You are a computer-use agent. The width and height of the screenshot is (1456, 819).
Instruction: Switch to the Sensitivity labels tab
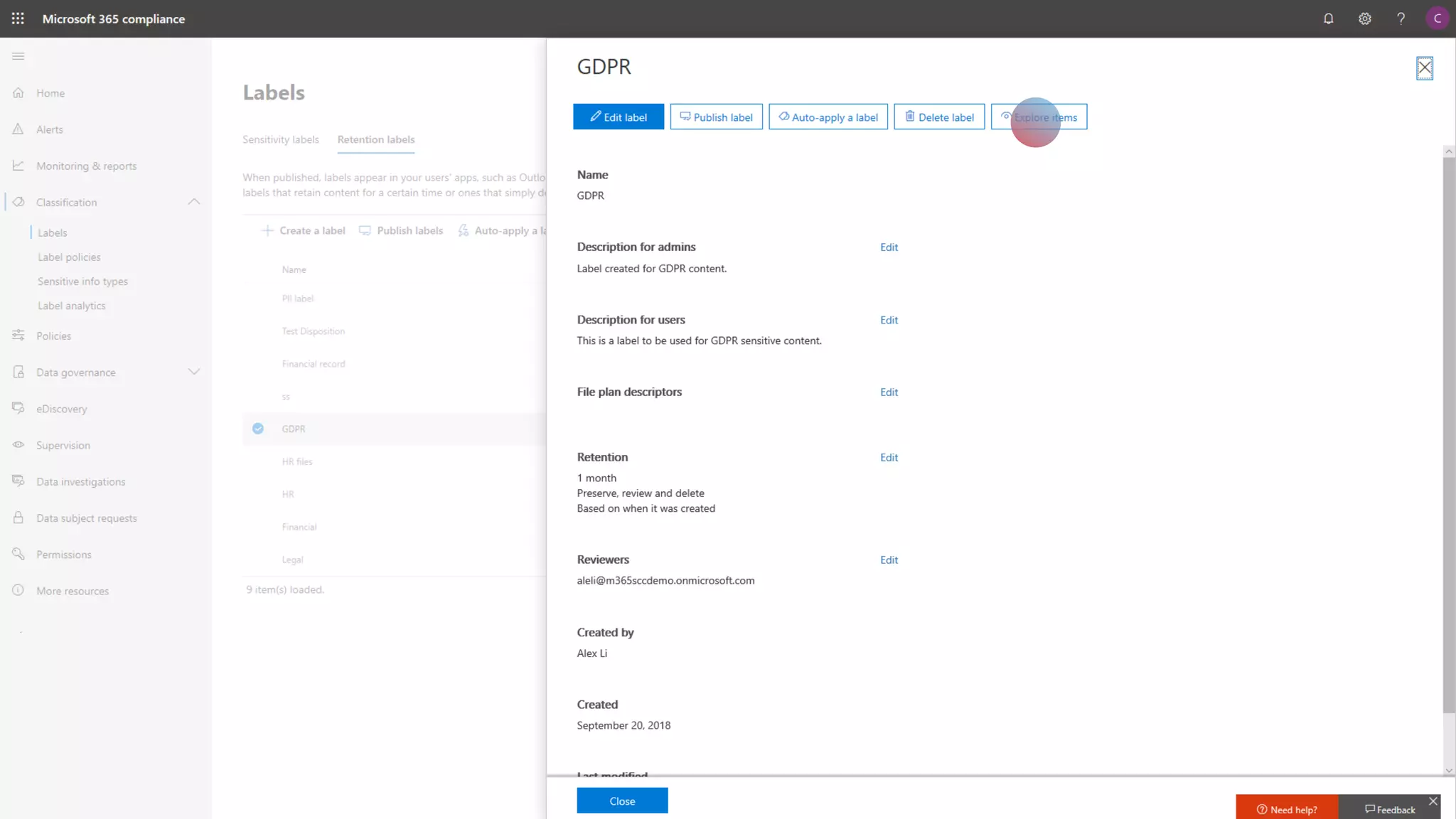click(281, 139)
